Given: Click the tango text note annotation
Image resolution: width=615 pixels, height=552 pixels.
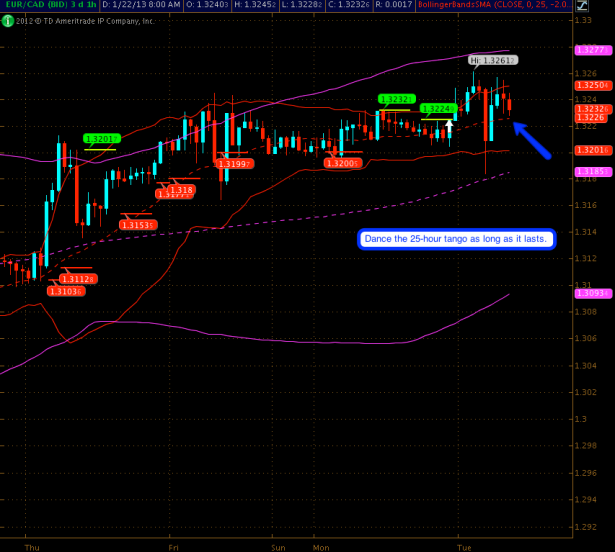Looking at the screenshot, I should 458,240.
